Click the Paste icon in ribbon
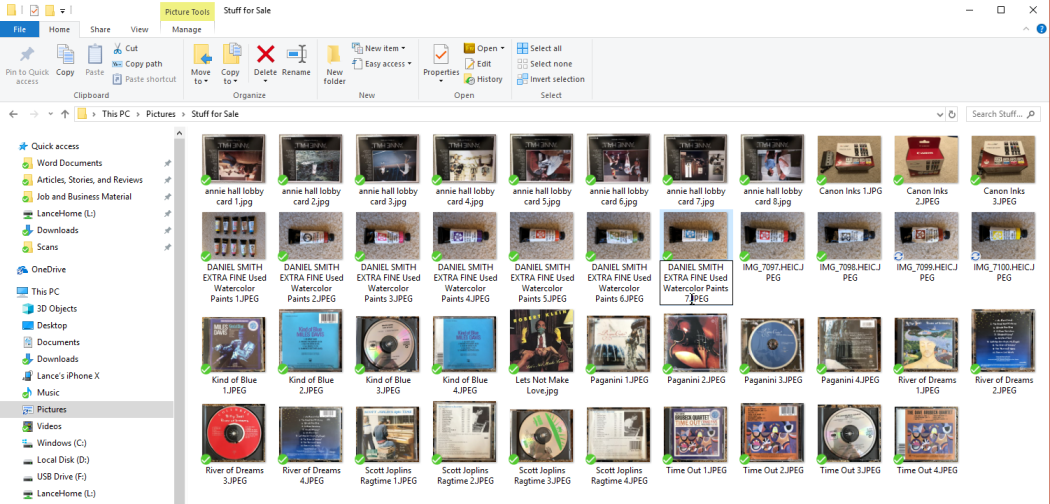 [94, 55]
